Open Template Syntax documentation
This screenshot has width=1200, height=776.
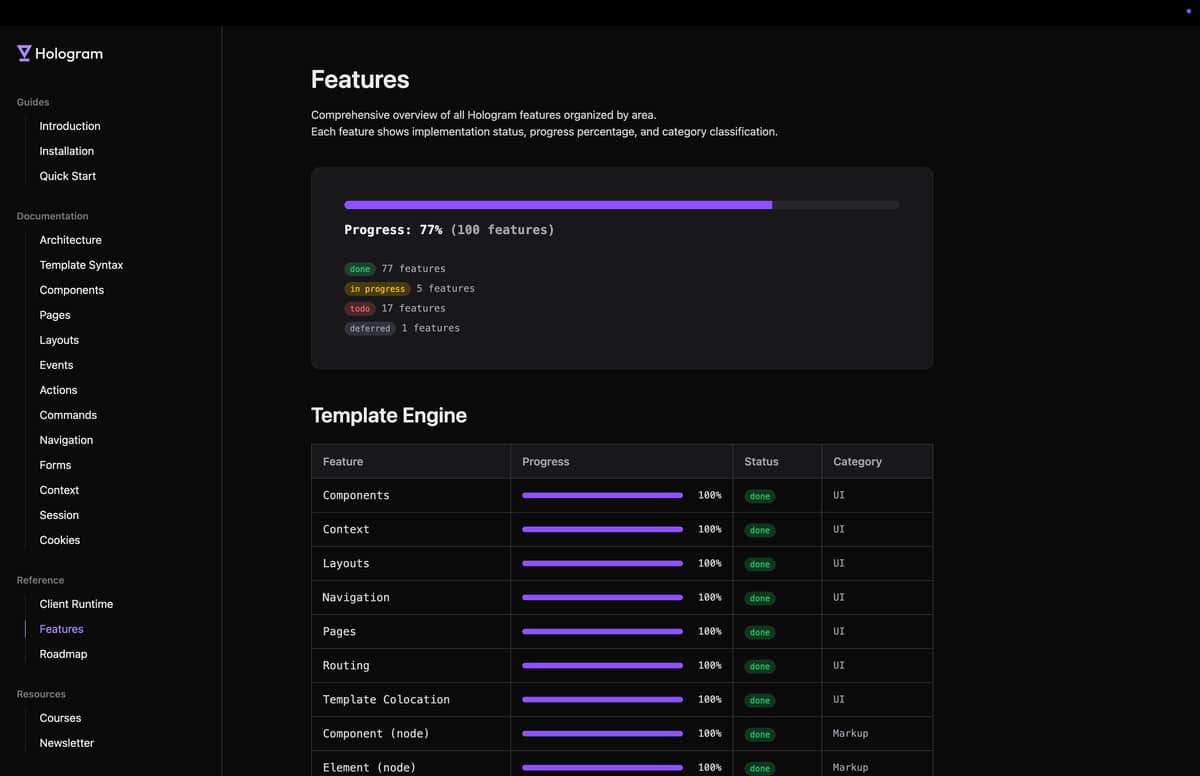(x=82, y=265)
